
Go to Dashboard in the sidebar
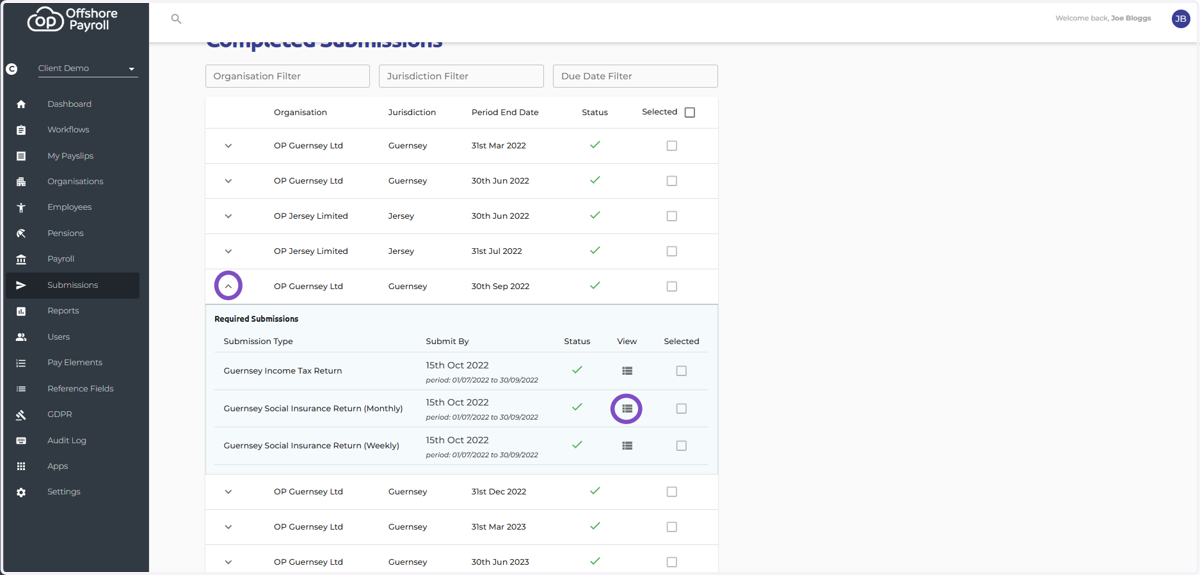coord(70,104)
